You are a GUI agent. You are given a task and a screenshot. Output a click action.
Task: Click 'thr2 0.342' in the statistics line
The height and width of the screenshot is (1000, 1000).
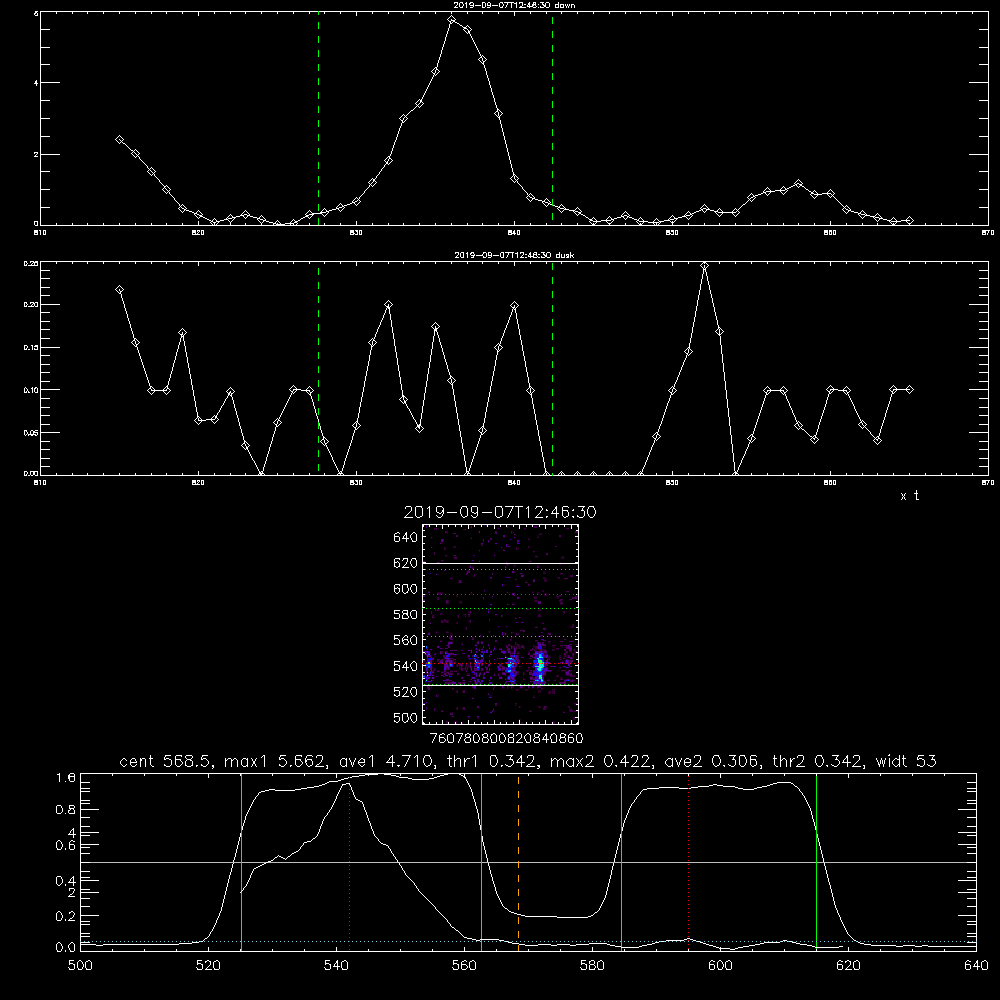coord(817,761)
